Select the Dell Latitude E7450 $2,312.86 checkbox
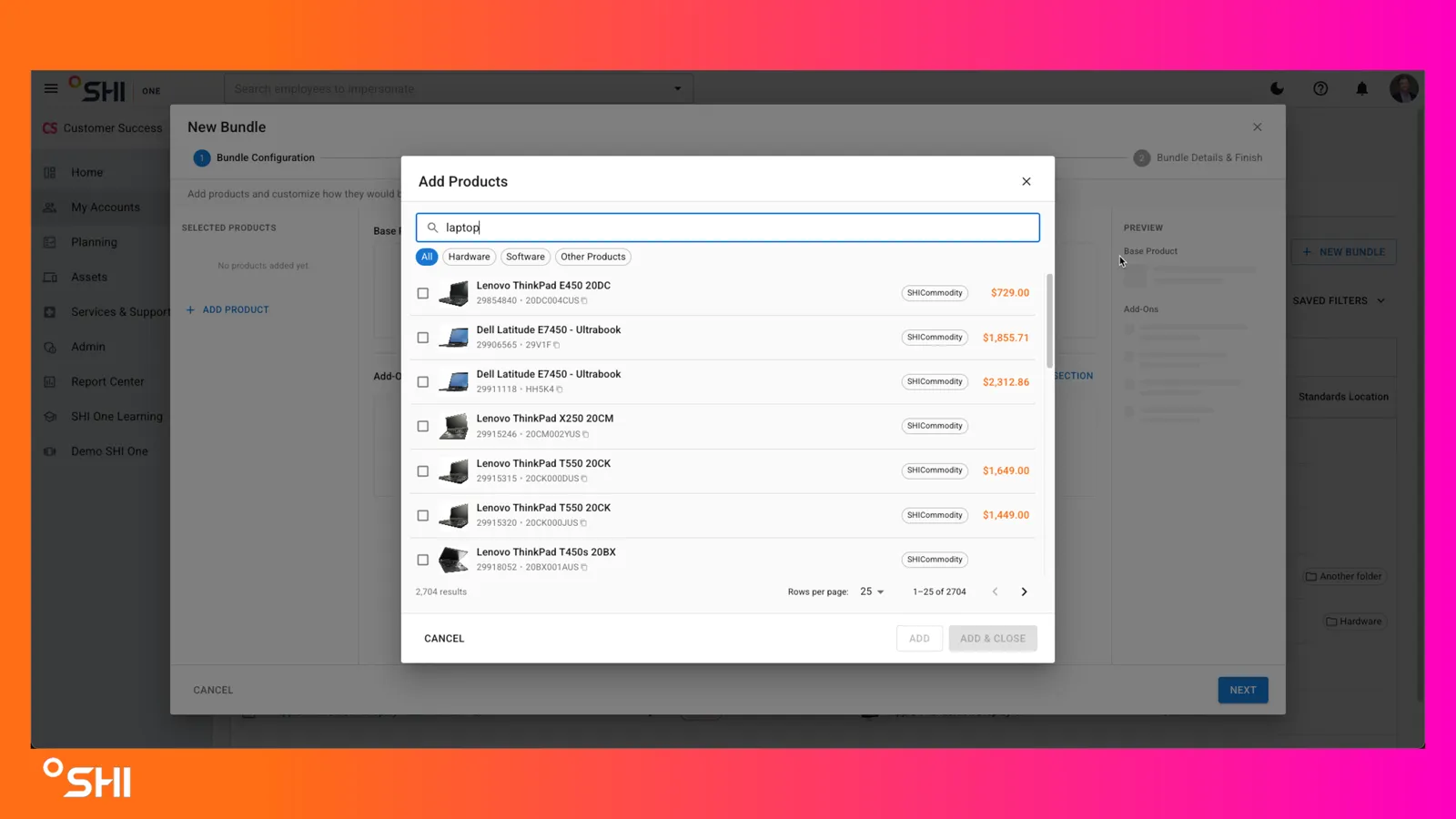The width and height of the screenshot is (1456, 819). point(423,382)
